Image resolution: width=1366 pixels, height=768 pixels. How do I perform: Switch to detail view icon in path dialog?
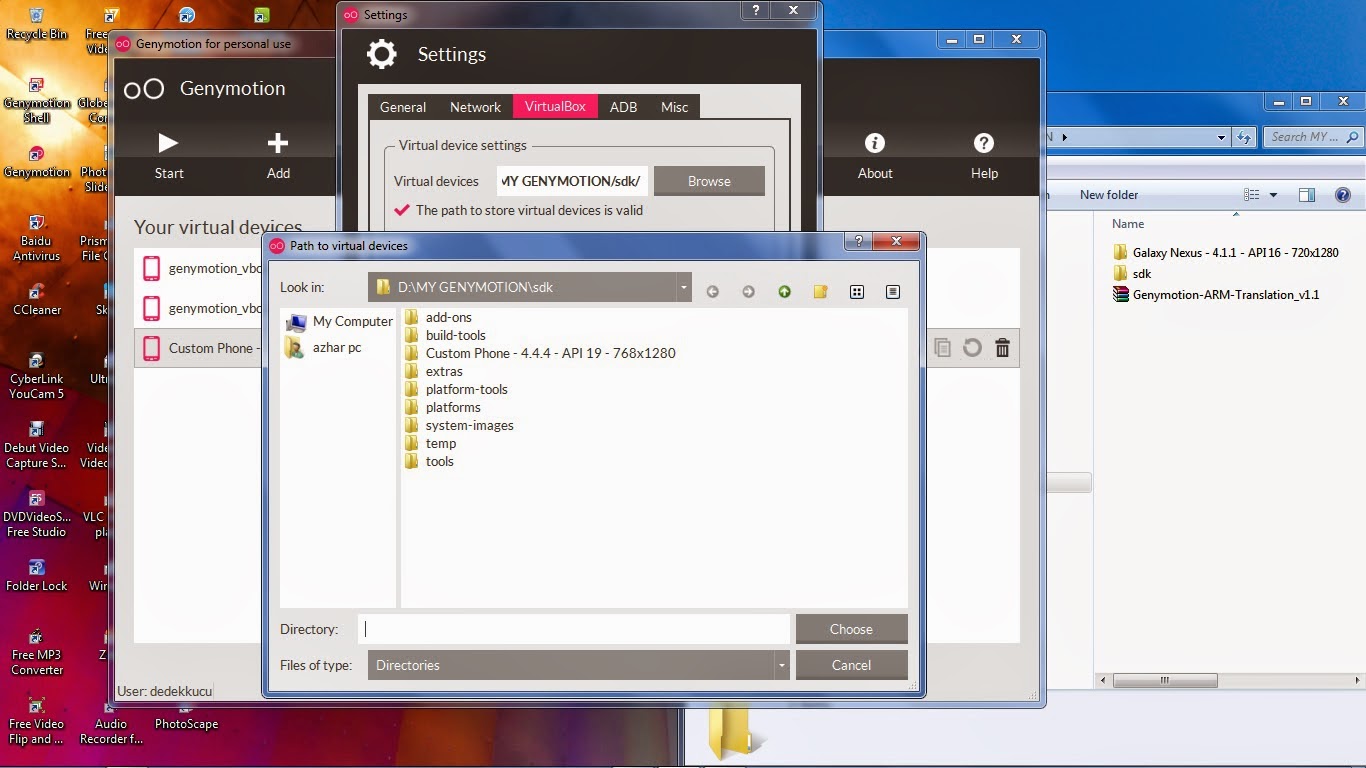893,292
